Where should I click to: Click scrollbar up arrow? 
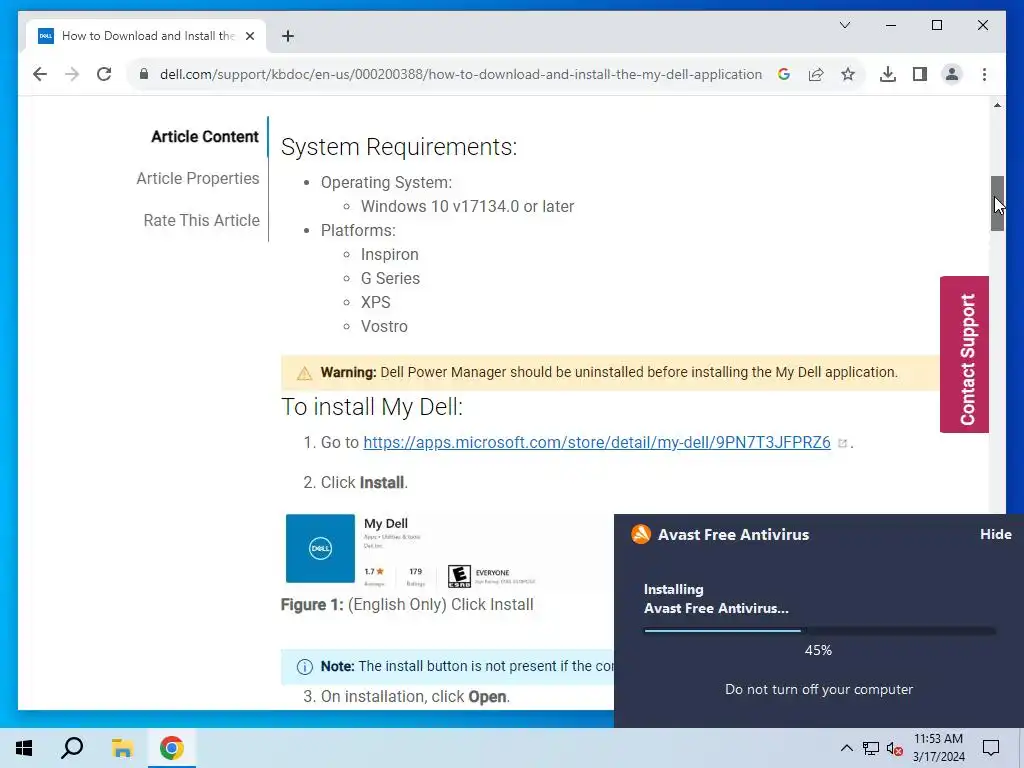(x=997, y=105)
